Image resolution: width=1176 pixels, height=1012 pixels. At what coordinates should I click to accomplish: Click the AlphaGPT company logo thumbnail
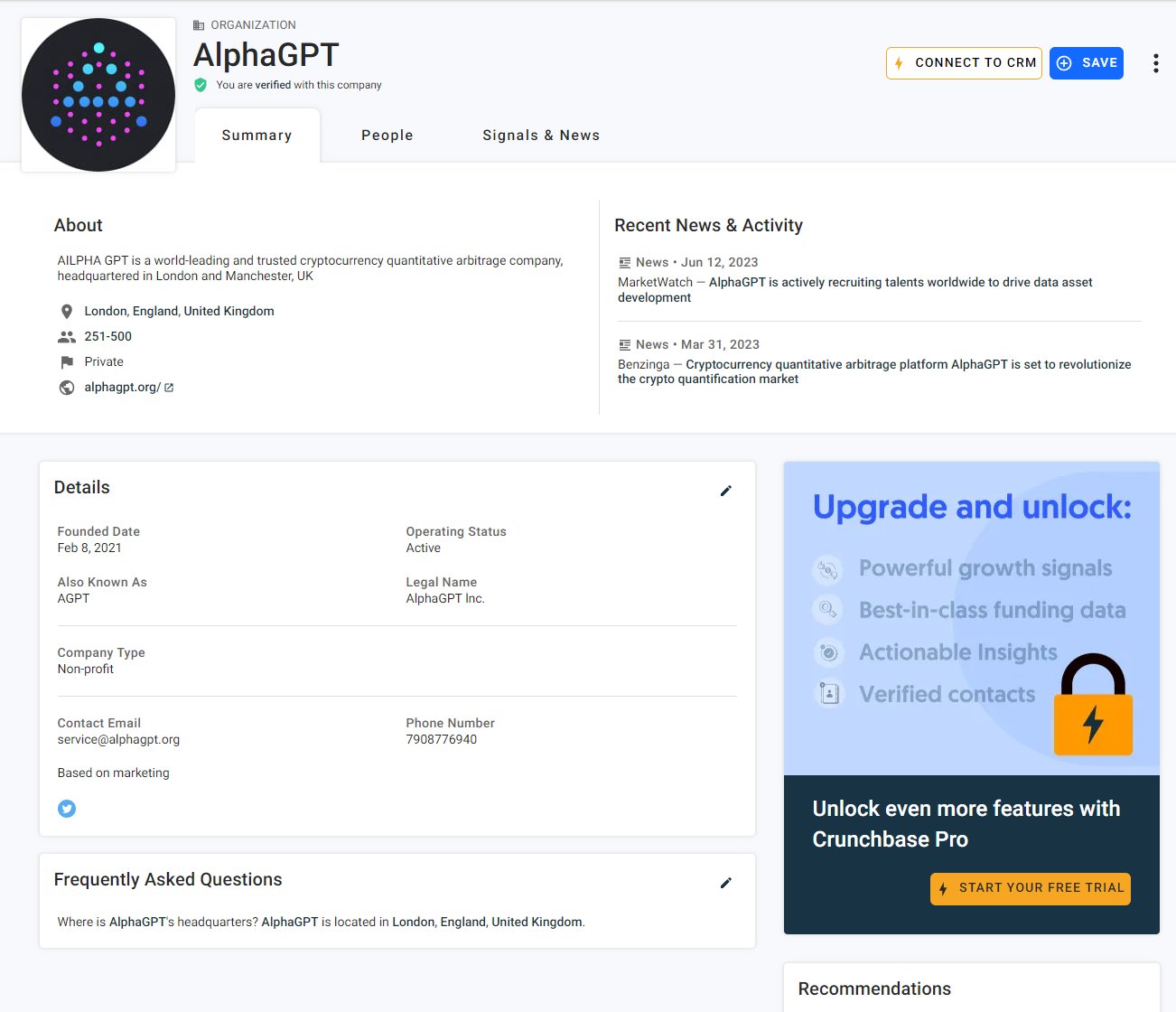(98, 94)
